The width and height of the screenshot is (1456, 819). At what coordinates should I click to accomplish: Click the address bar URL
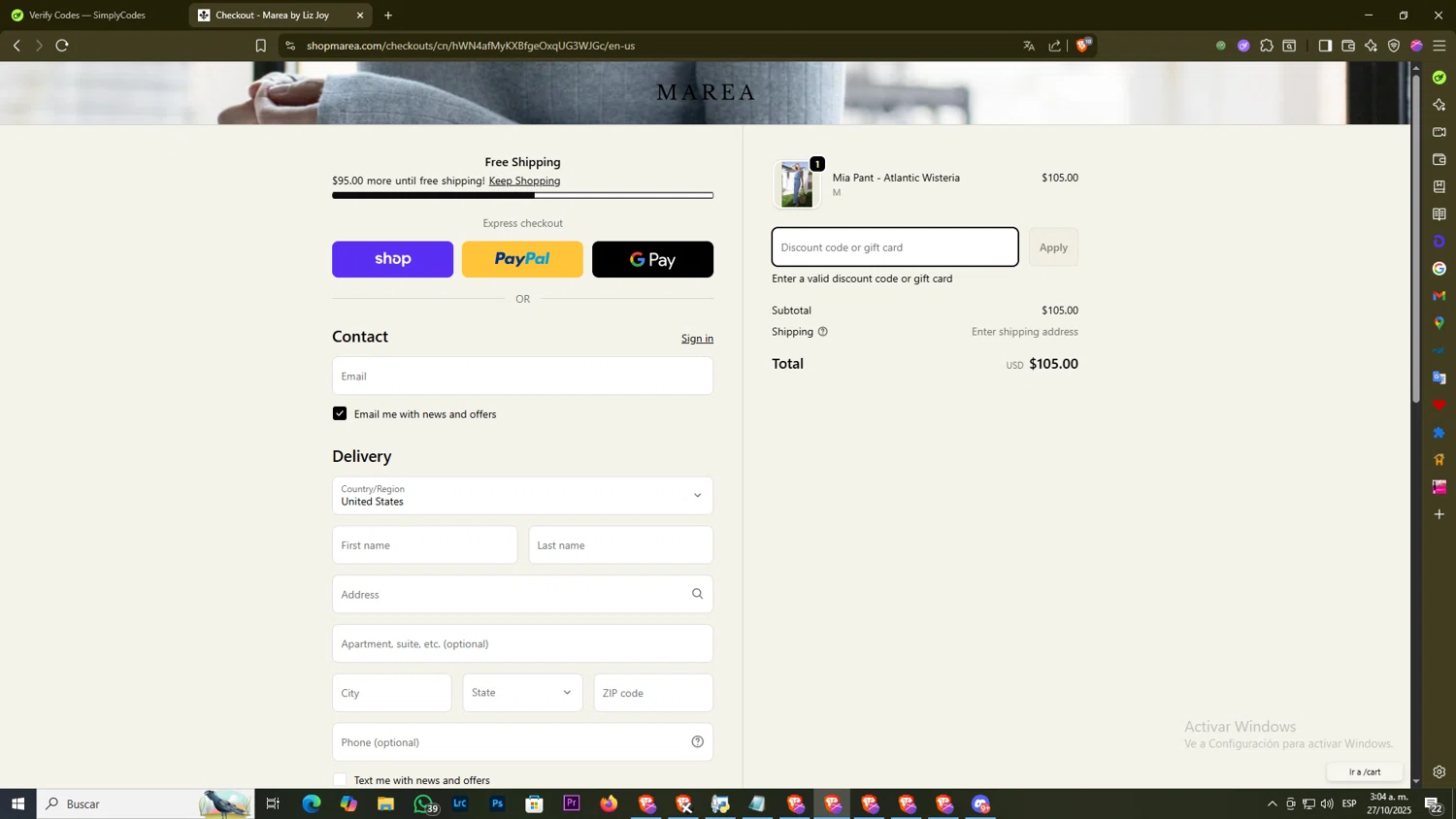click(x=471, y=46)
